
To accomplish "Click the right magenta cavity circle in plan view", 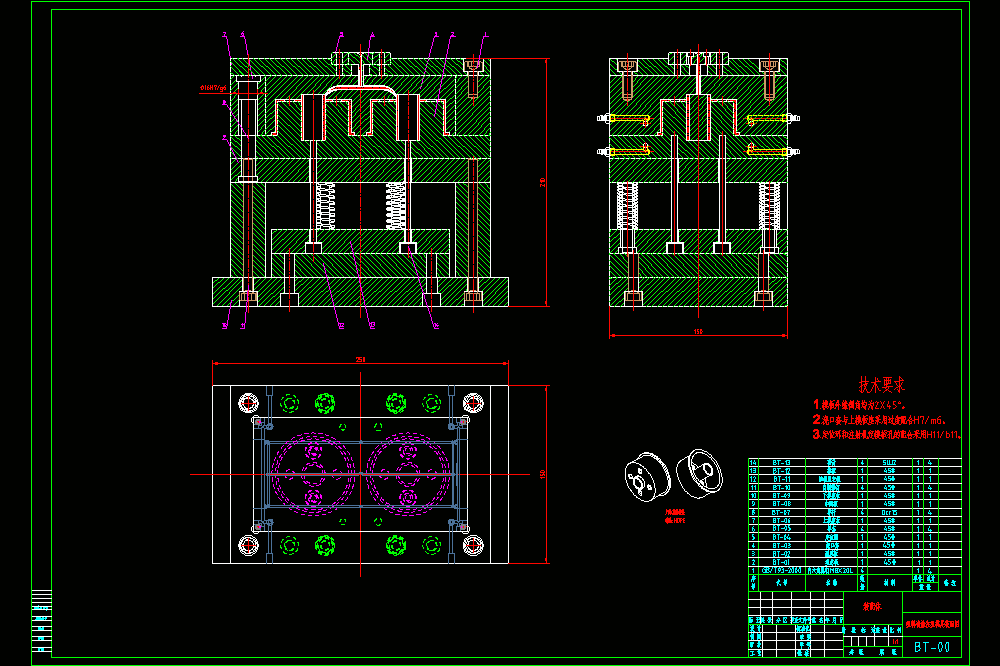I will tap(407, 474).
